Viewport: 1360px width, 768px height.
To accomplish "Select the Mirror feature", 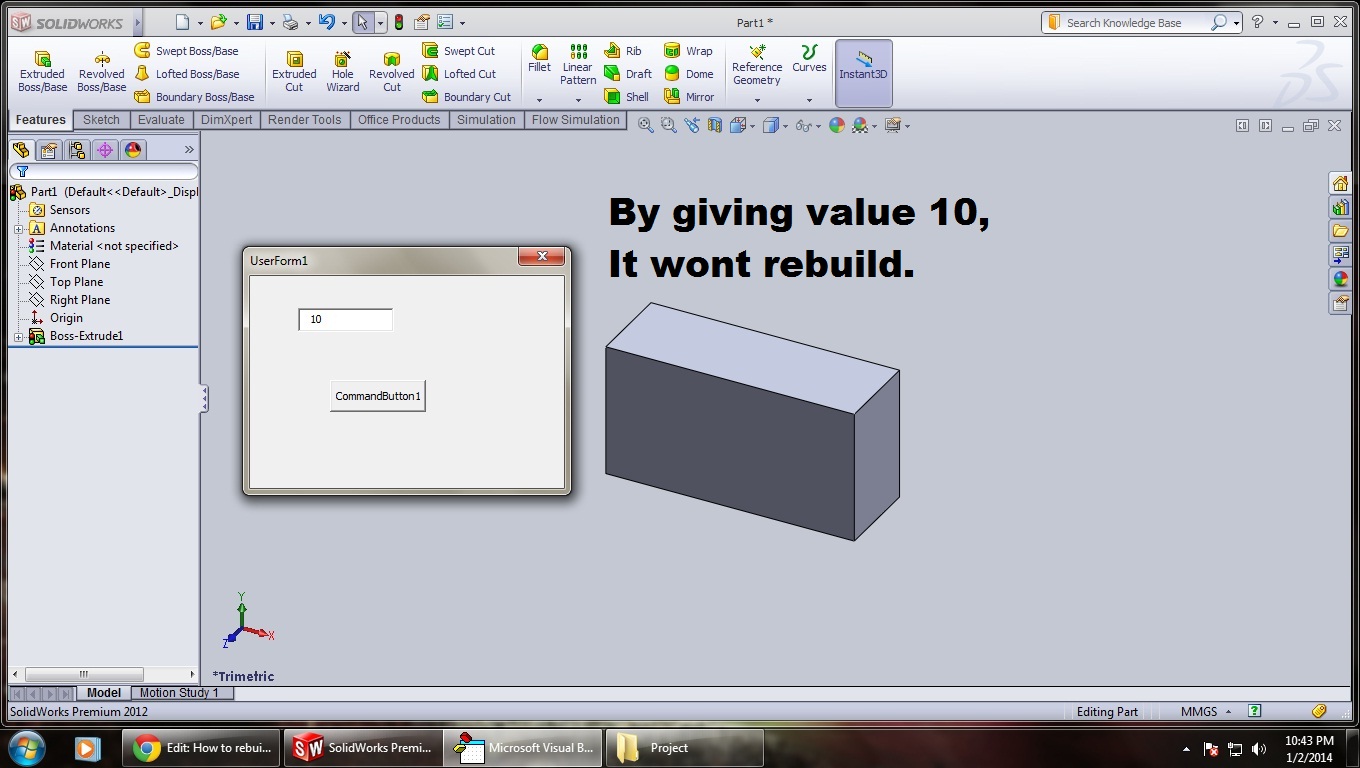I will click(689, 97).
